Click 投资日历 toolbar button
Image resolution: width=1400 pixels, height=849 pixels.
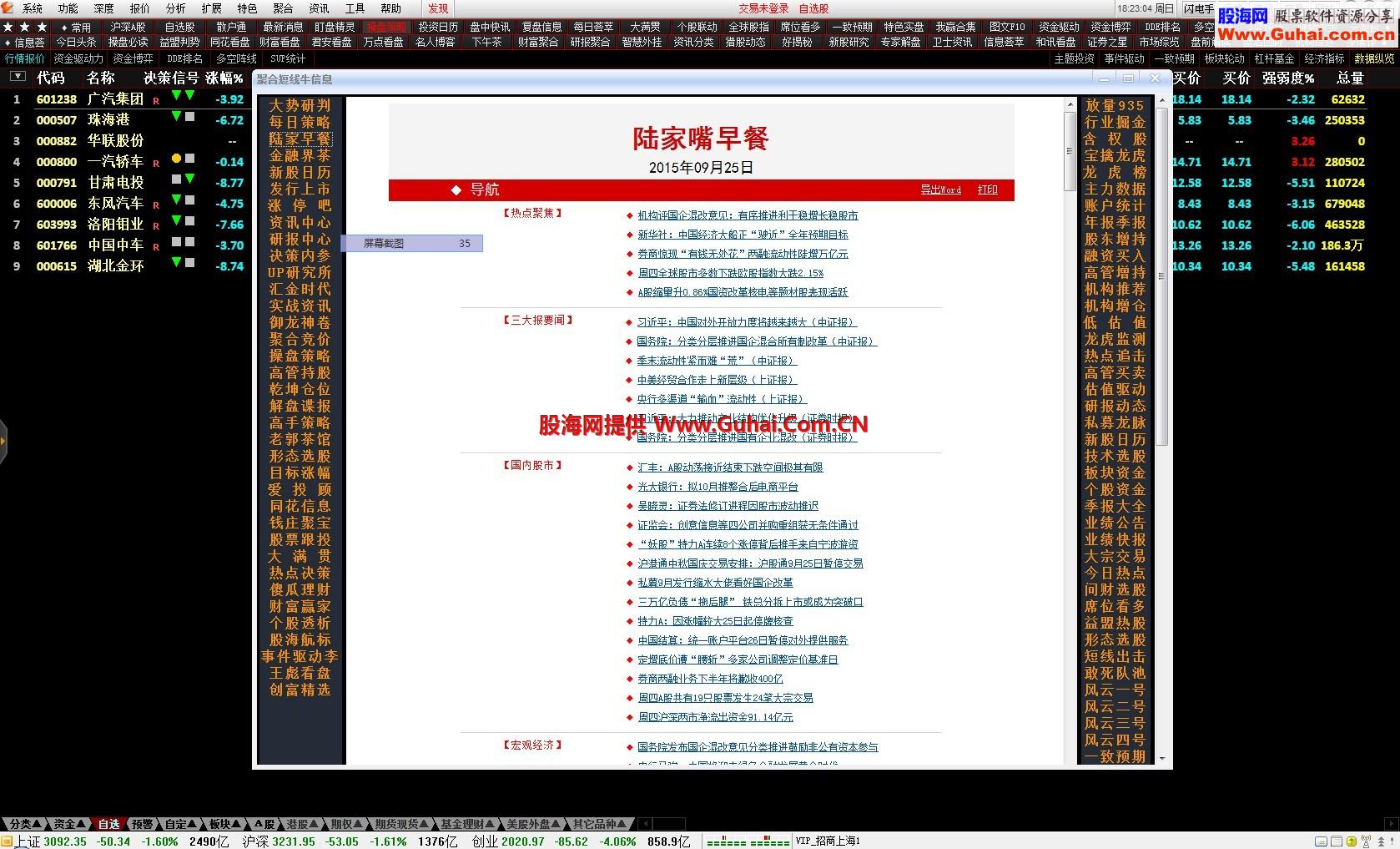tap(438, 28)
